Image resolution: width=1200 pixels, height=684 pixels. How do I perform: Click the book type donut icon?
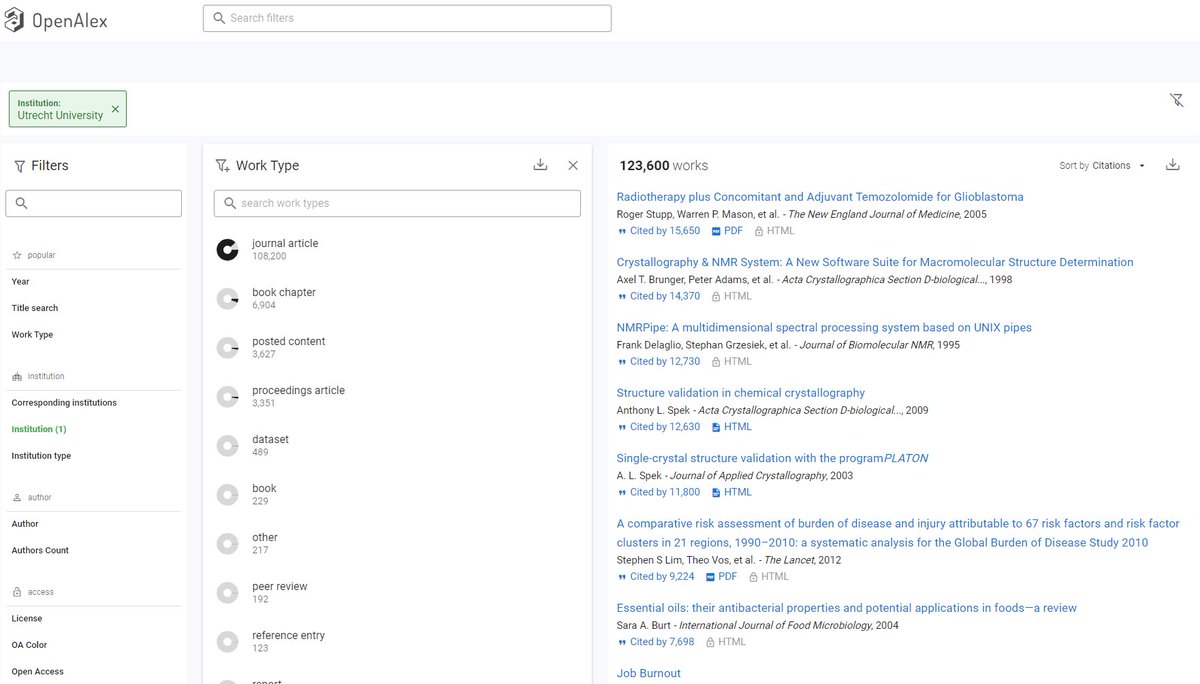(x=228, y=495)
